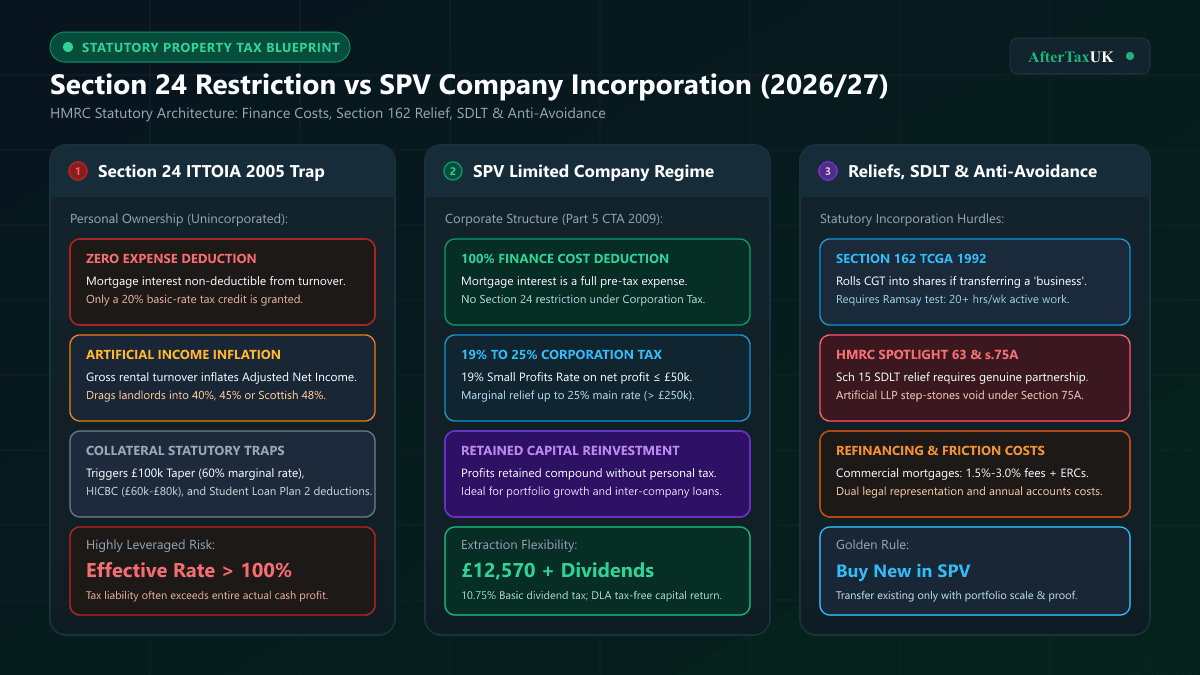Click 'Profits retained compound without personal tax.'

coord(587,473)
